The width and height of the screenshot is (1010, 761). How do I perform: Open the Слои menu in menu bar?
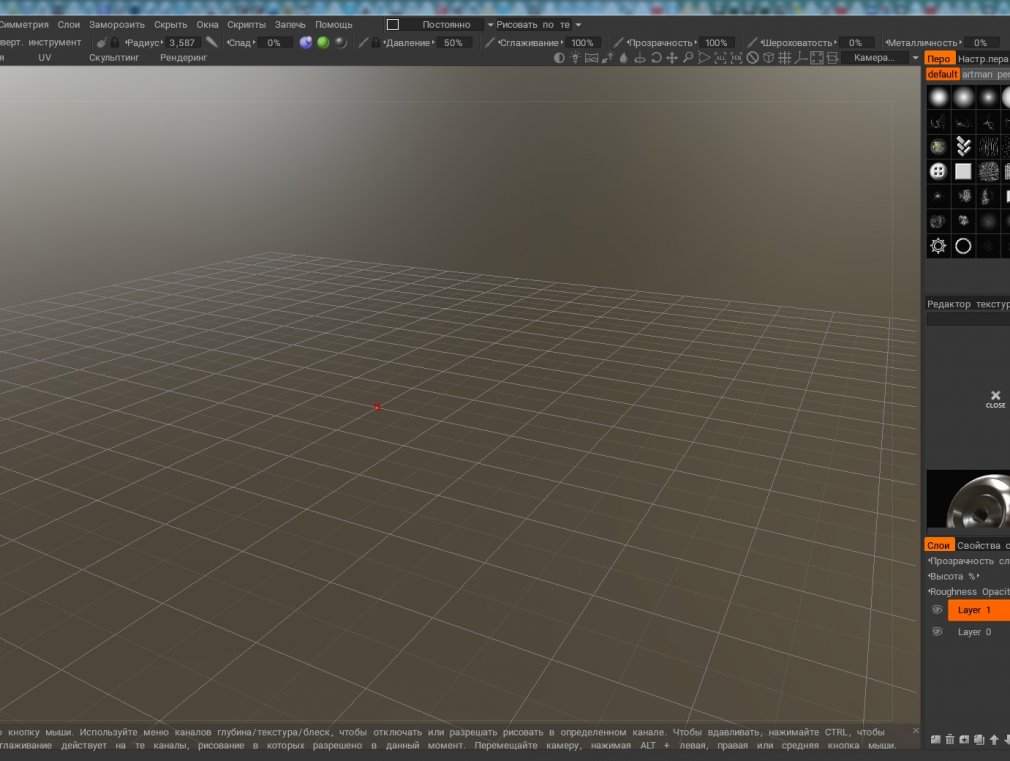69,24
